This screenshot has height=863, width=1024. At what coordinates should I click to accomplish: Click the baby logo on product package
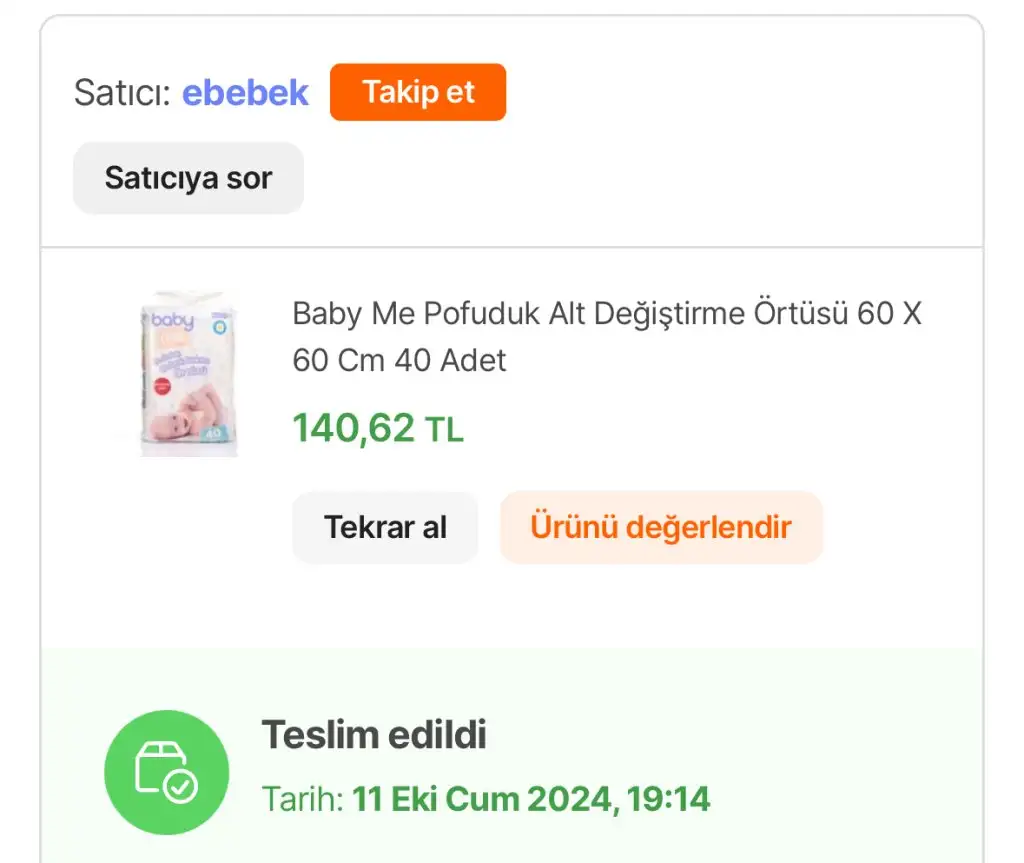[x=172, y=322]
